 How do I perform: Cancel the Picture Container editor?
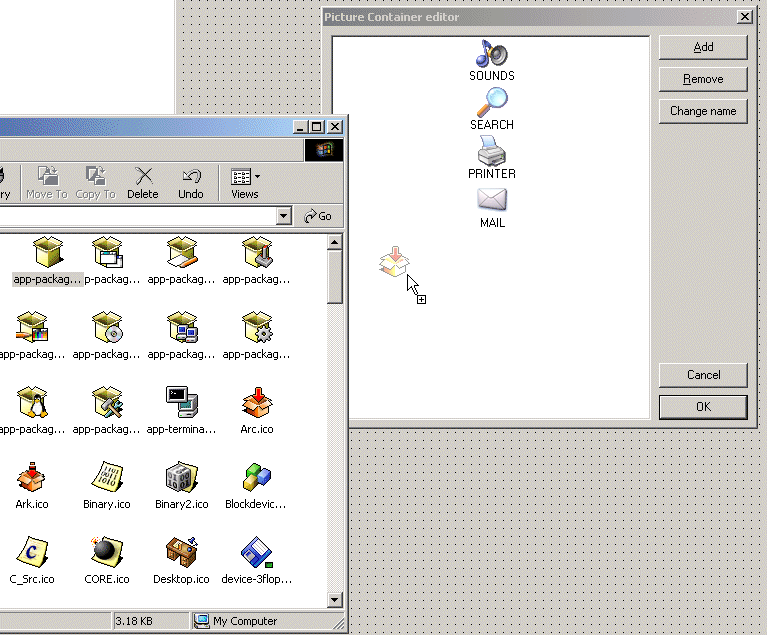coord(703,375)
